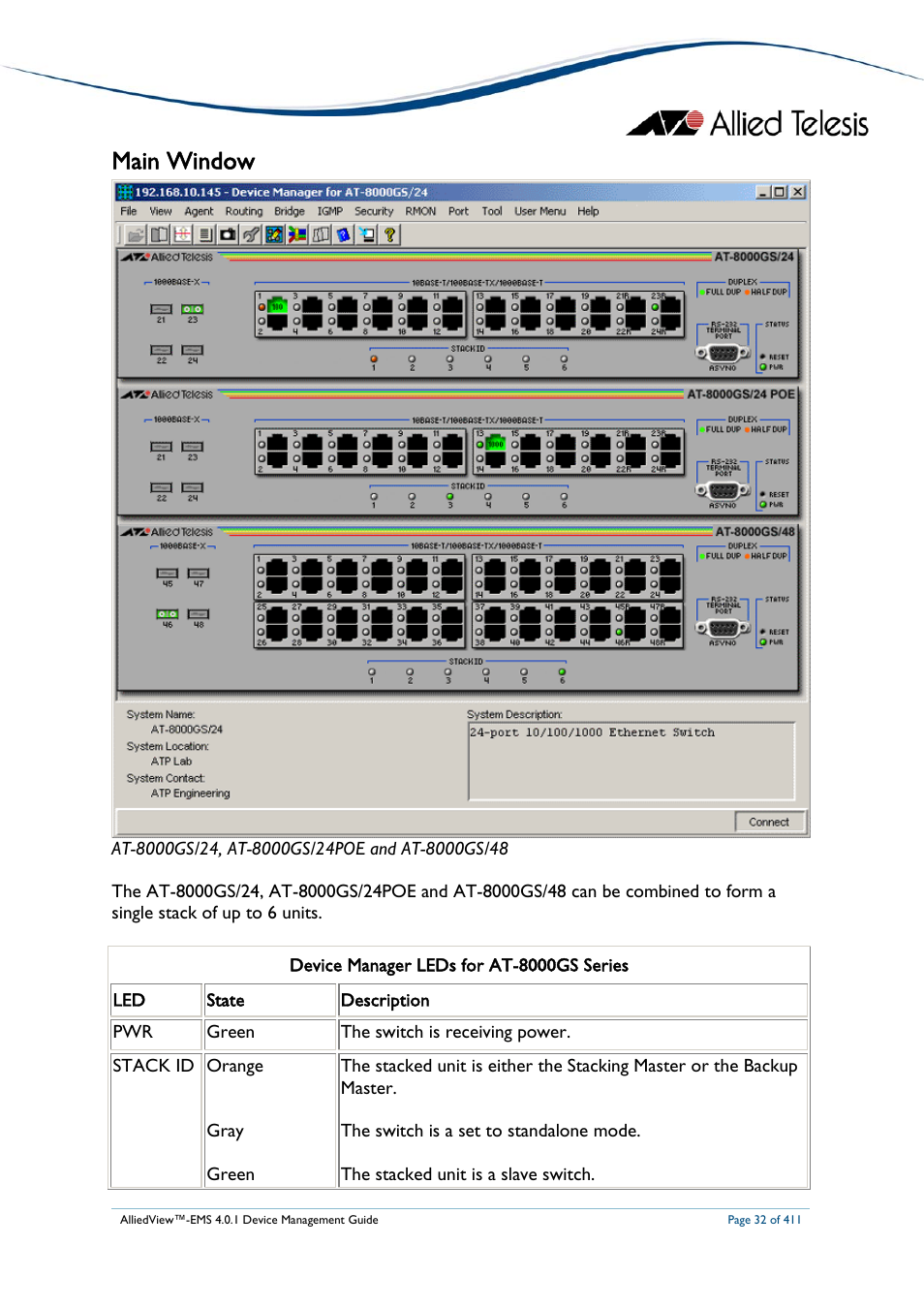924x1308 pixels.
Task: Select green port 1 on AT-8000GS/24 unit
Action: click(277, 306)
